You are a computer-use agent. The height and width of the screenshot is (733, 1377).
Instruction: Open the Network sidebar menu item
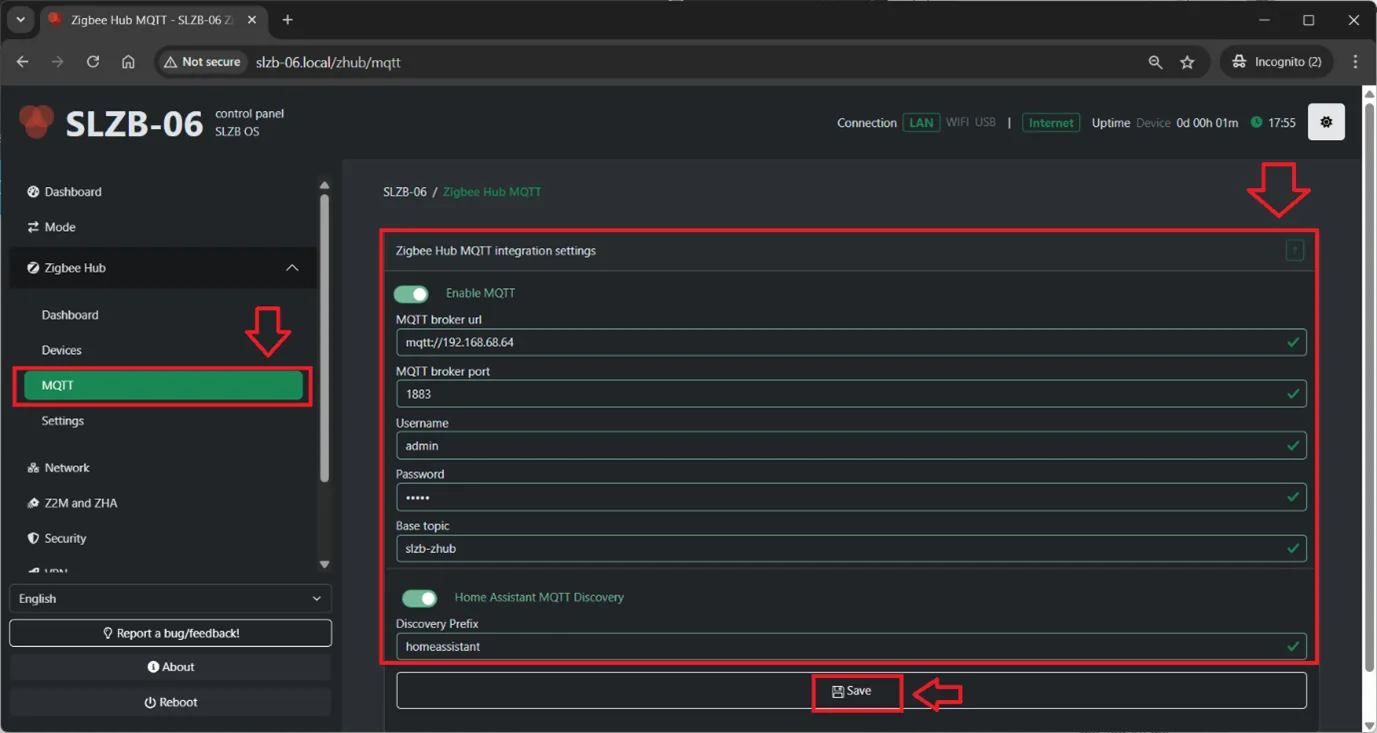point(66,468)
